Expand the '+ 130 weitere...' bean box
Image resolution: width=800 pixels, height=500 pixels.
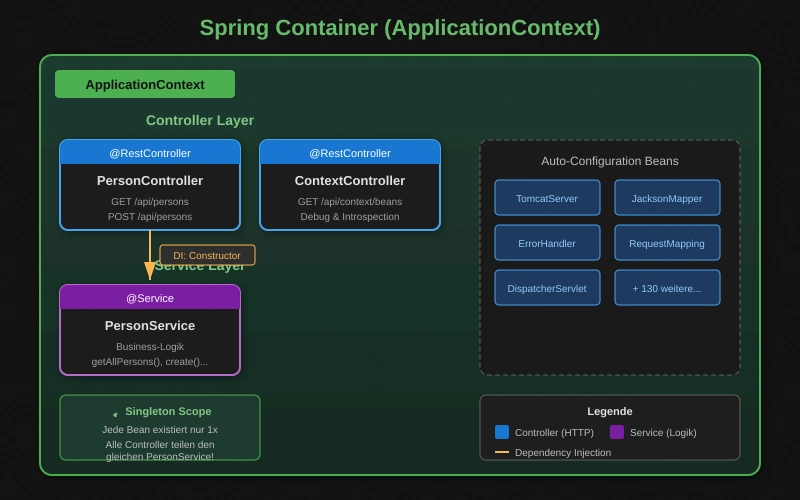pos(667,288)
